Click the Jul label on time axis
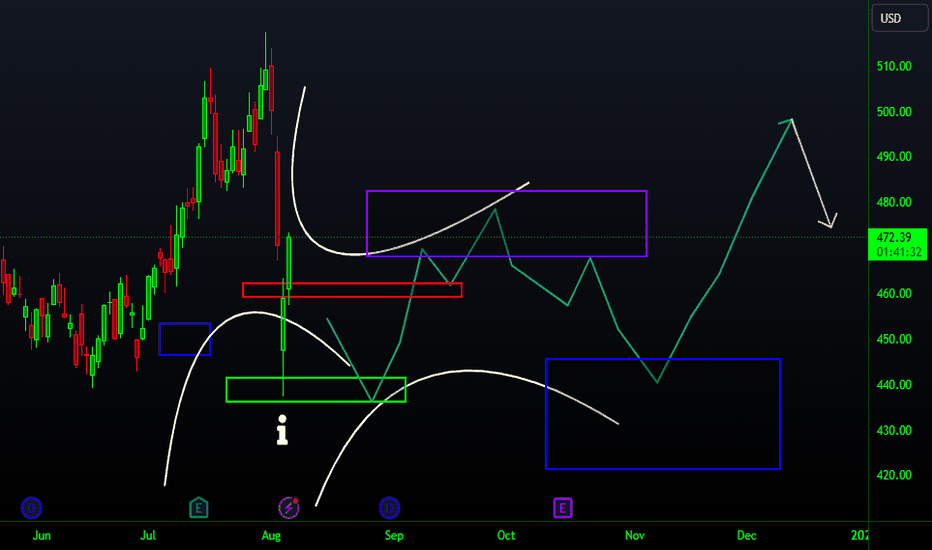This screenshot has height=550, width=932. point(148,535)
